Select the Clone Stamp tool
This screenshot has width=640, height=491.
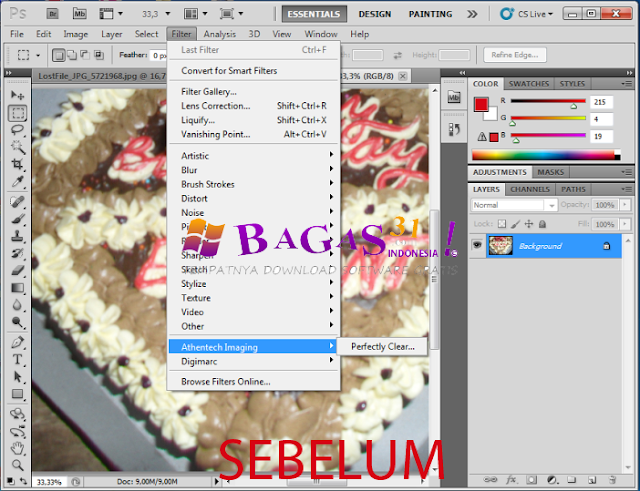pyautogui.click(x=17, y=236)
